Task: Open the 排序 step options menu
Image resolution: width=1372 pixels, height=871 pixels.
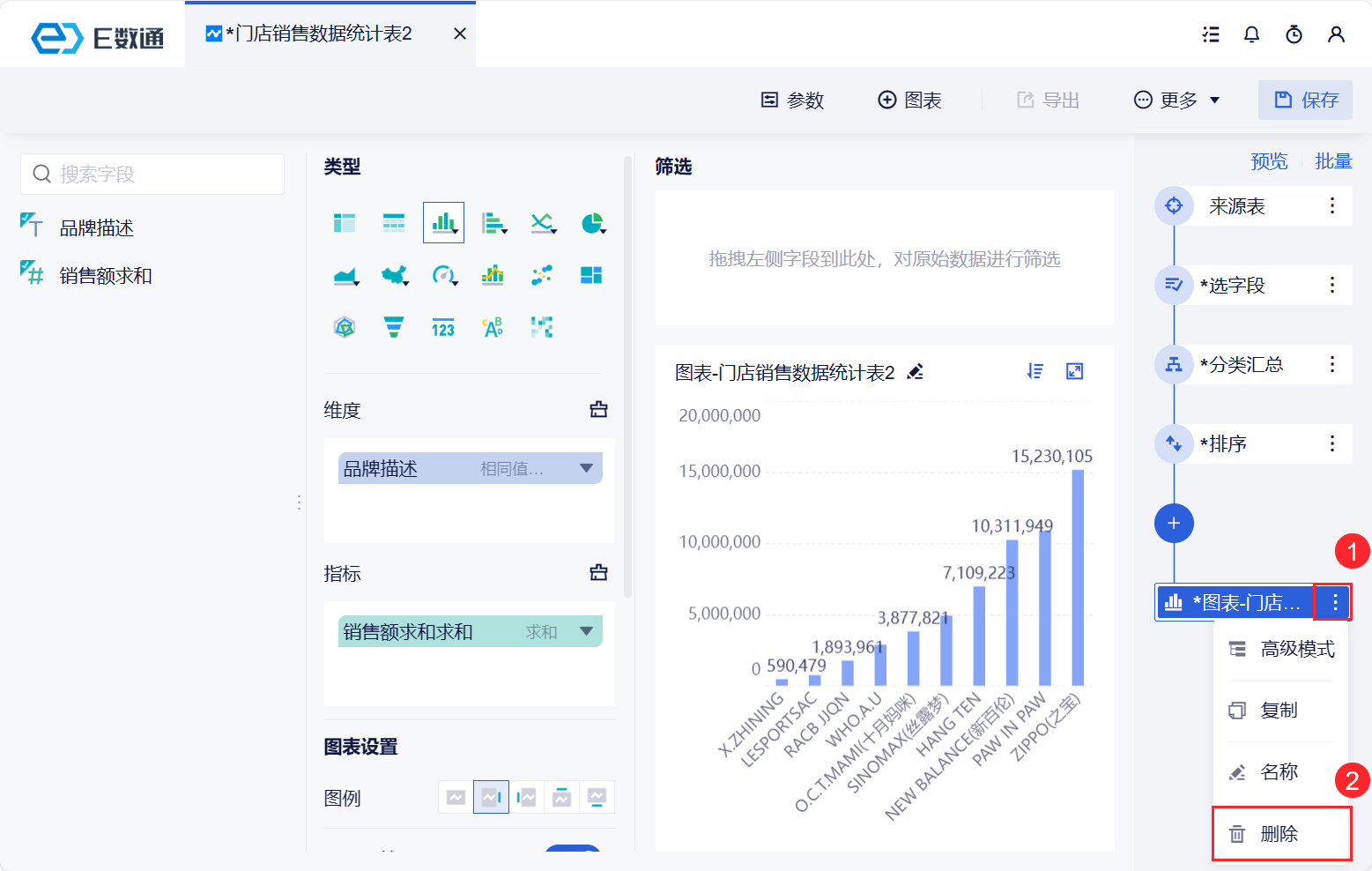Action: pyautogui.click(x=1332, y=443)
